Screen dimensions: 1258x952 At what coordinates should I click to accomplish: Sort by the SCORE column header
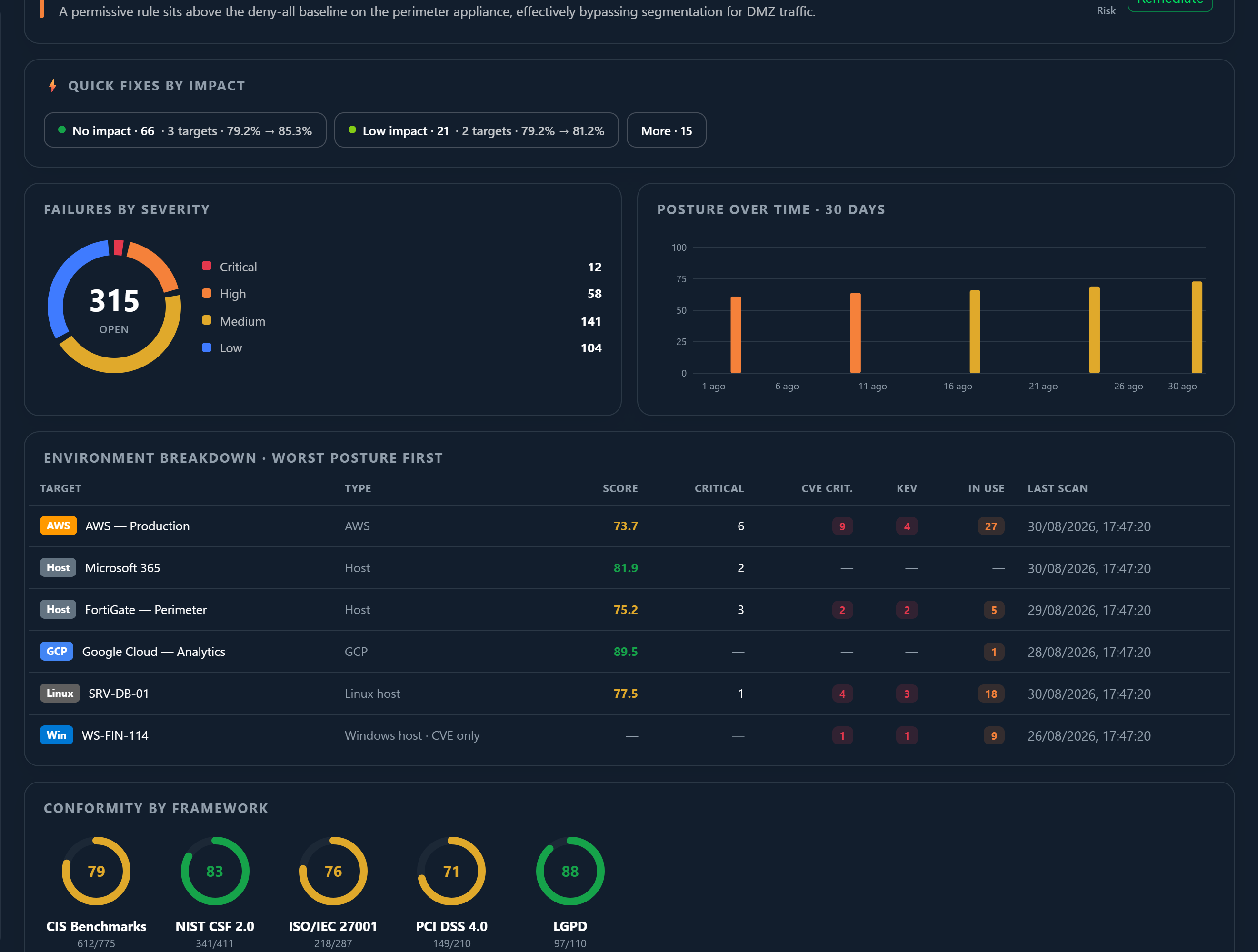point(620,488)
